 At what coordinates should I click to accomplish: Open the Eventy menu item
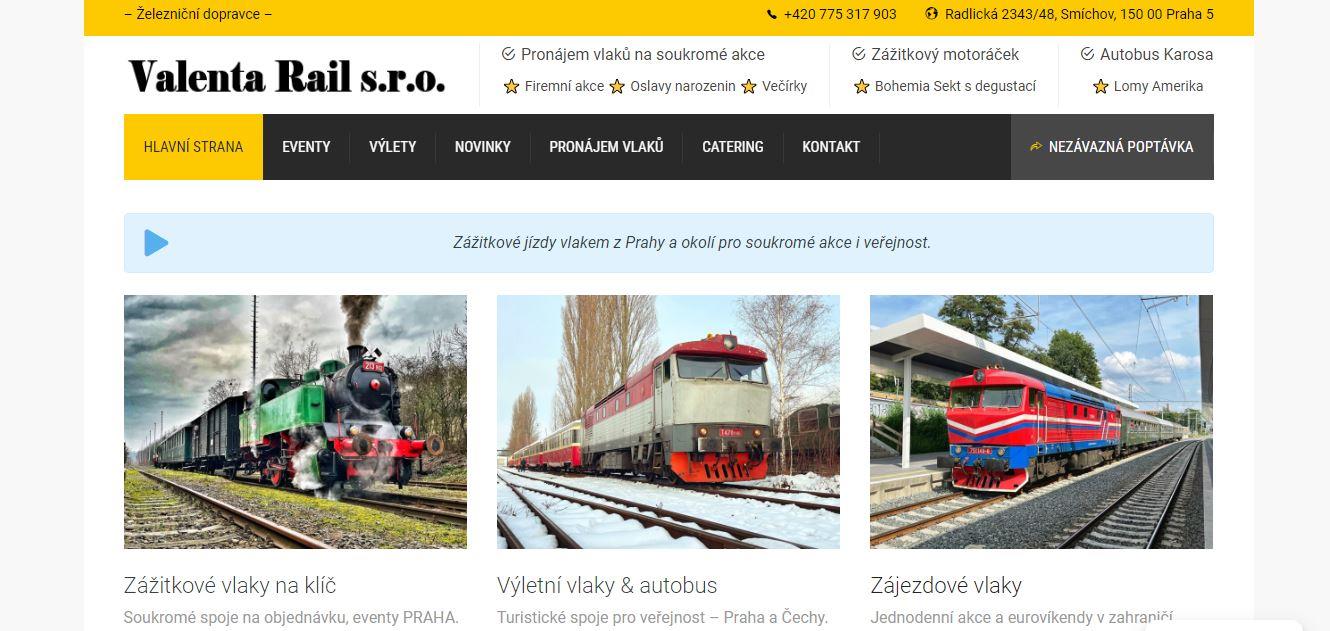click(x=306, y=147)
